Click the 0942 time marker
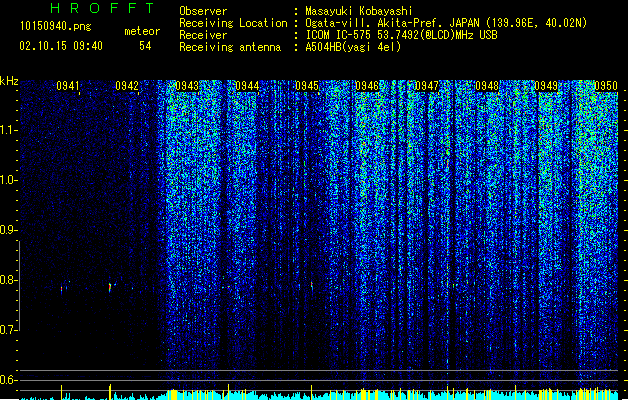This screenshot has width=629, height=400. (x=127, y=86)
